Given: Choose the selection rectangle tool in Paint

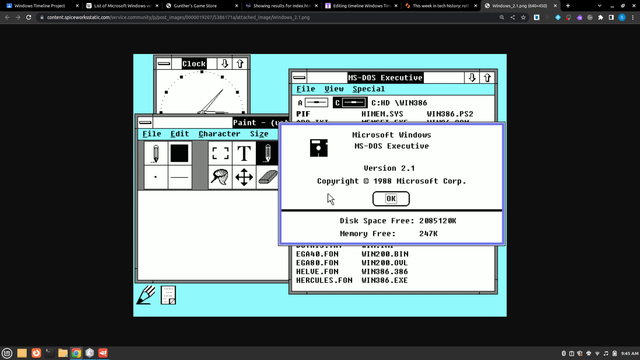Looking at the screenshot, I should coord(220,153).
